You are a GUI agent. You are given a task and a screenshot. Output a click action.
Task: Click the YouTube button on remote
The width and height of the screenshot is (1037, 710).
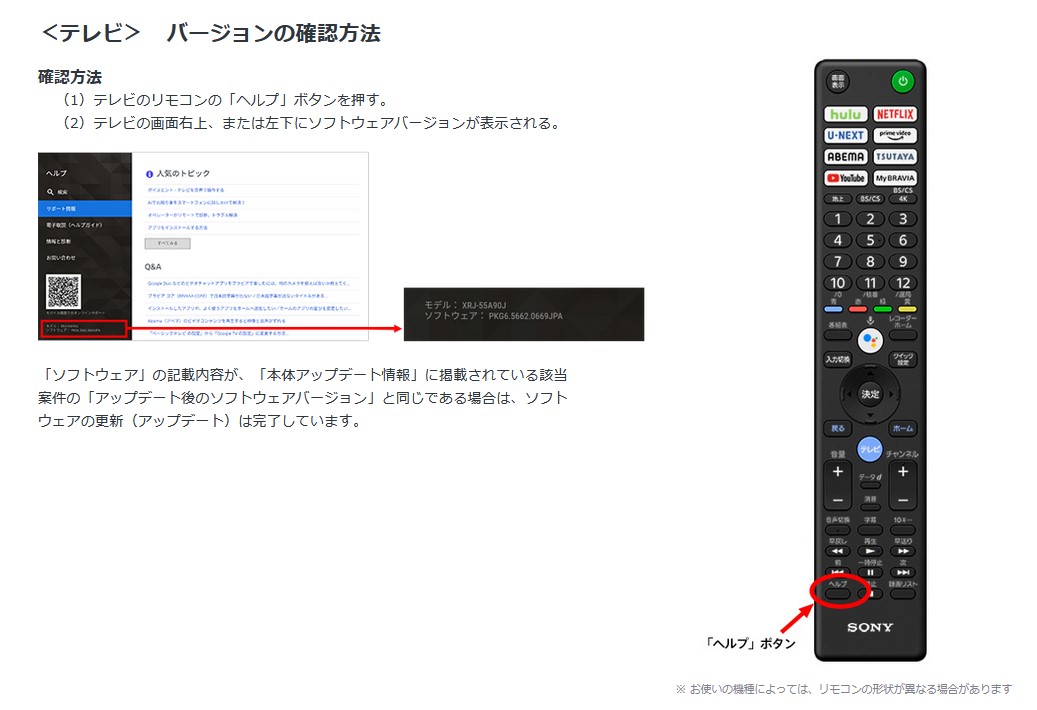[x=845, y=178]
